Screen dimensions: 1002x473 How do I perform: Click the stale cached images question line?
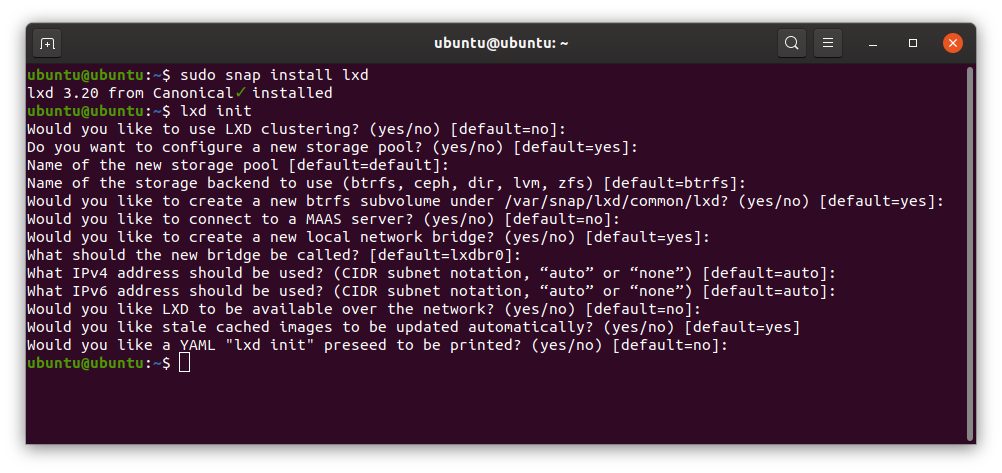pyautogui.click(x=413, y=327)
